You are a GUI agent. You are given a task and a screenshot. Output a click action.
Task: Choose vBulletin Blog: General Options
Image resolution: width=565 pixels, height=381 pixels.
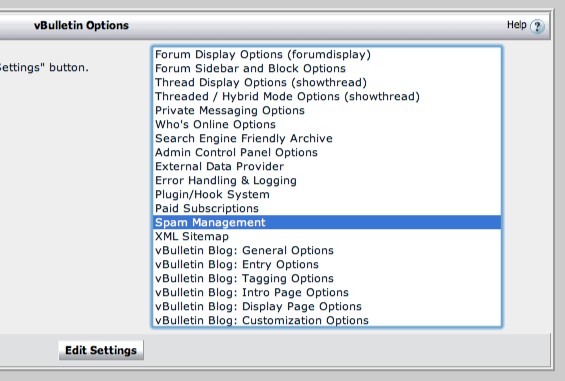click(x=327, y=251)
